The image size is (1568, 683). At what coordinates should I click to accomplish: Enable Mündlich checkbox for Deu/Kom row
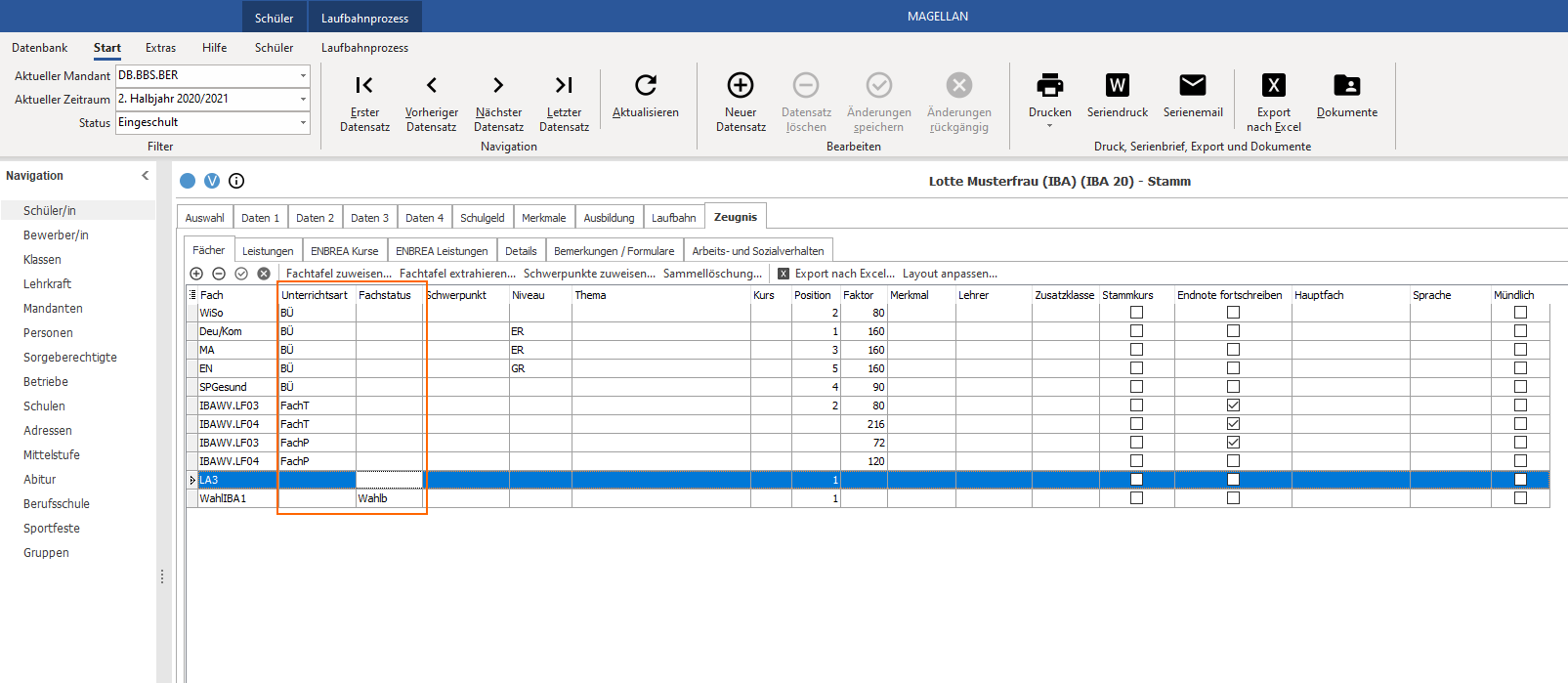point(1520,331)
